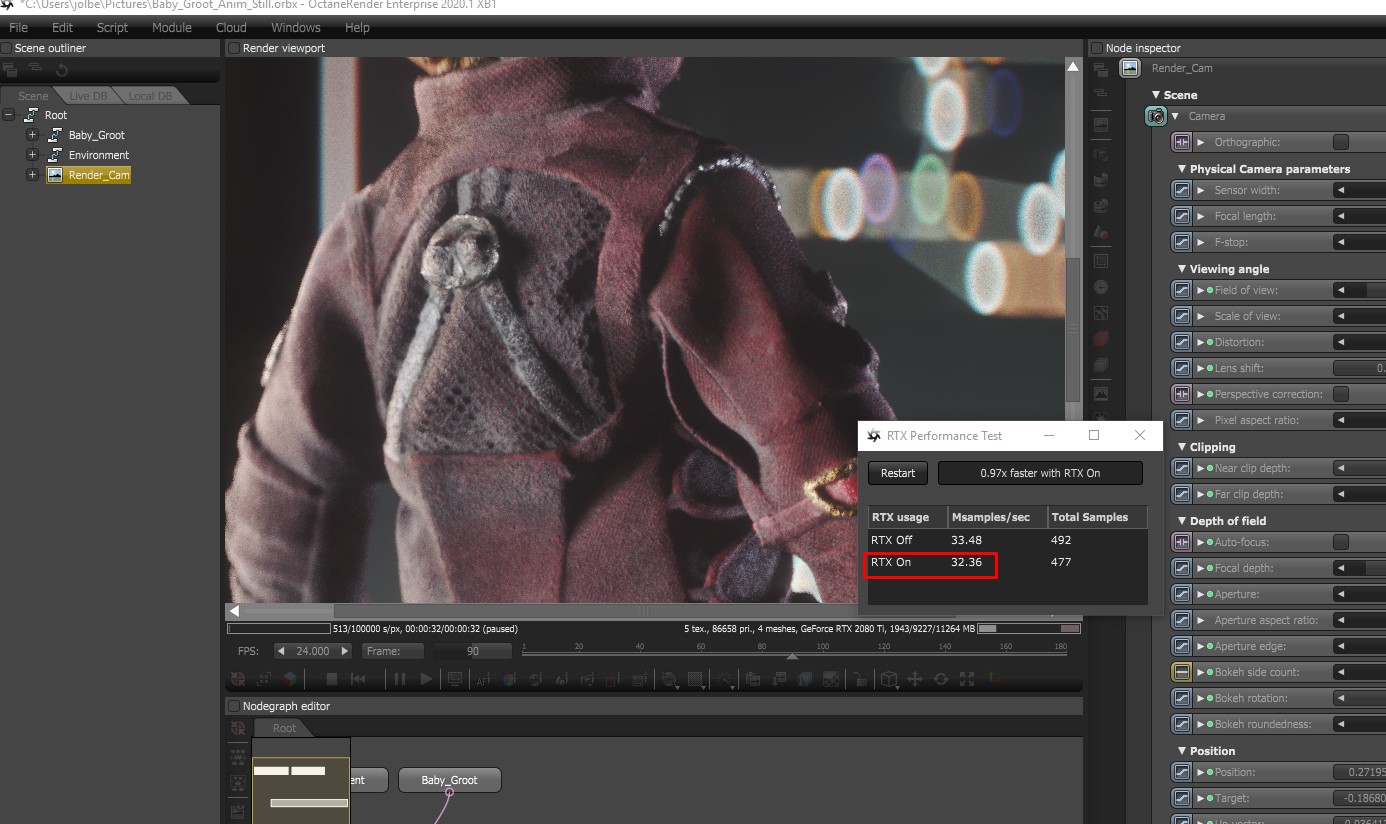1386x824 pixels.
Task: Open the Root tab in Nodegraph editor
Action: (x=285, y=728)
